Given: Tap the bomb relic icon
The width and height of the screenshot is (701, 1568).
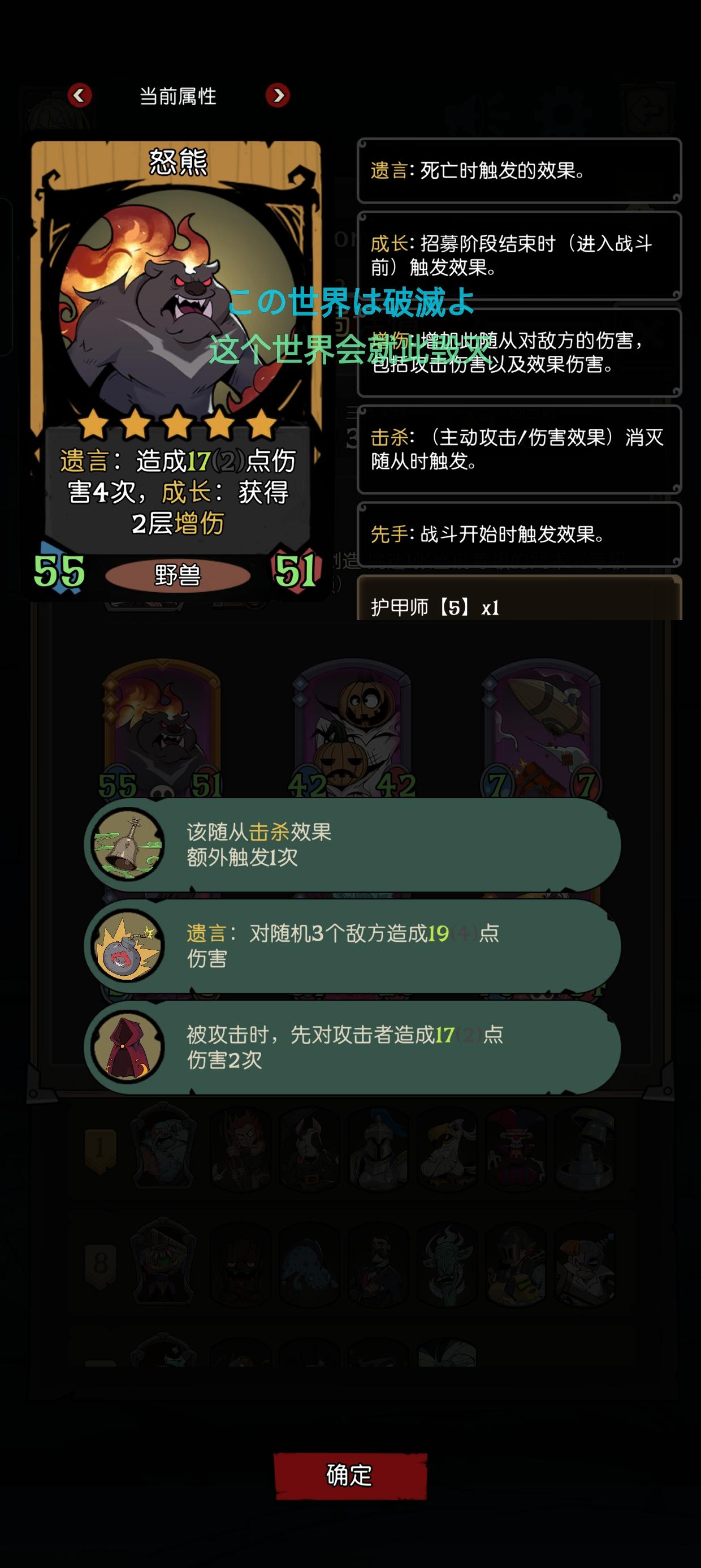Looking at the screenshot, I should coord(127,946).
